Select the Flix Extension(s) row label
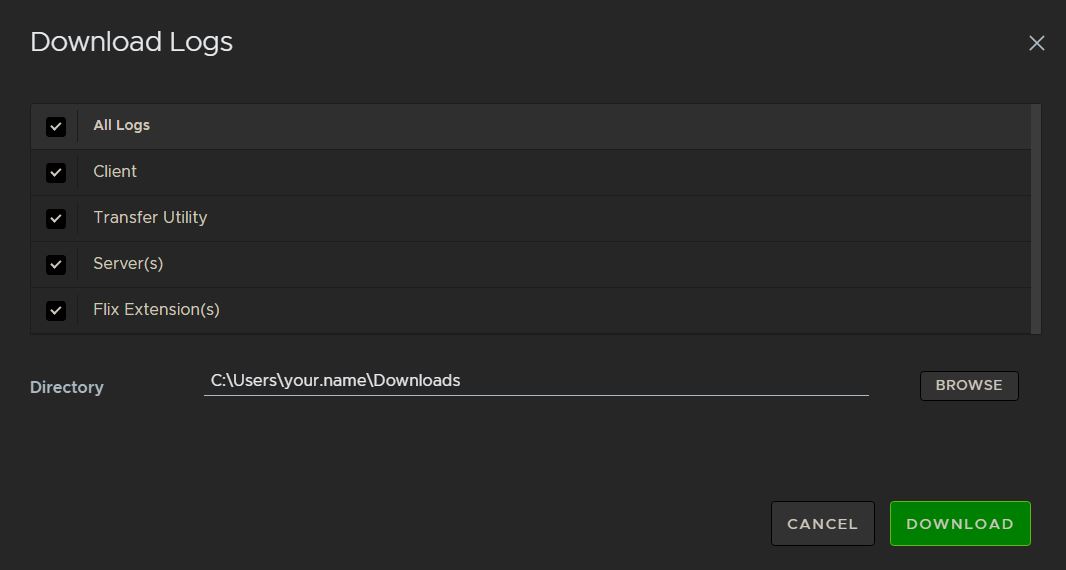 pyautogui.click(x=156, y=309)
